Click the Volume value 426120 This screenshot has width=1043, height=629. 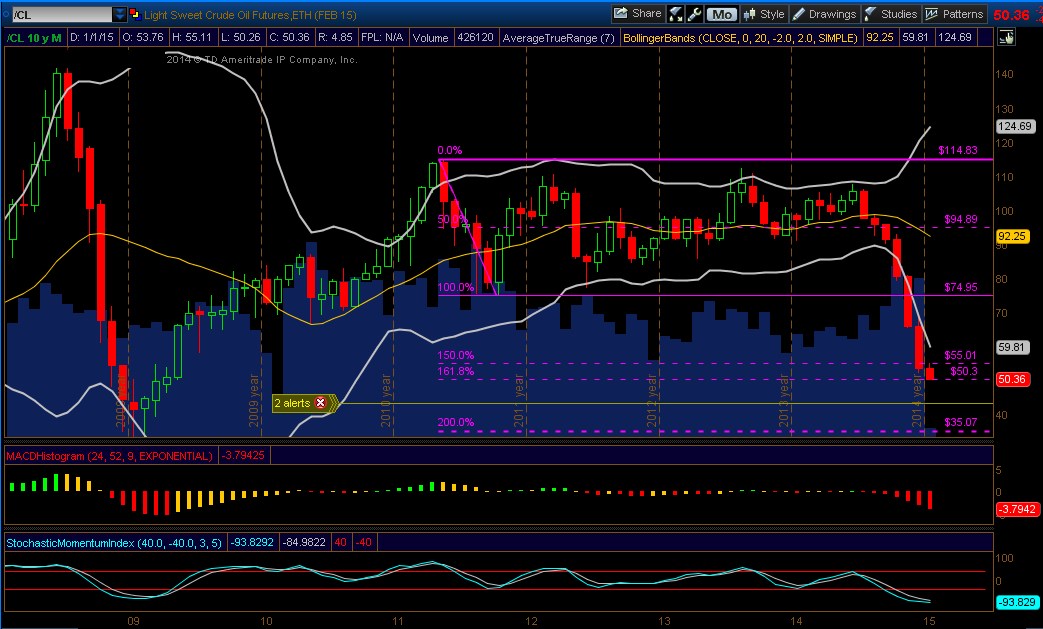(x=476, y=37)
